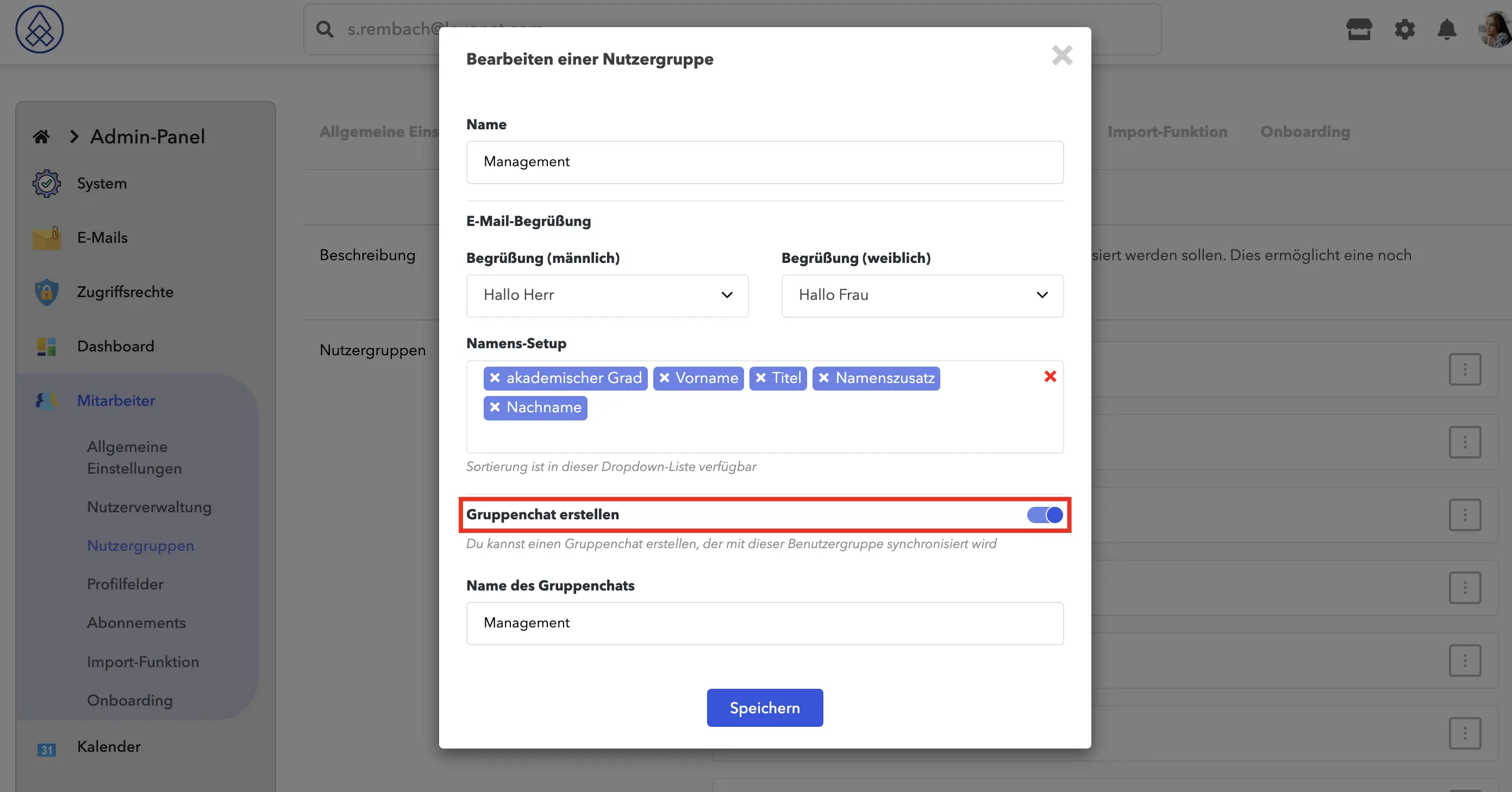This screenshot has height=792, width=1512.
Task: Open the Begrüßung (weiblich) dropdown
Action: [x=922, y=296]
